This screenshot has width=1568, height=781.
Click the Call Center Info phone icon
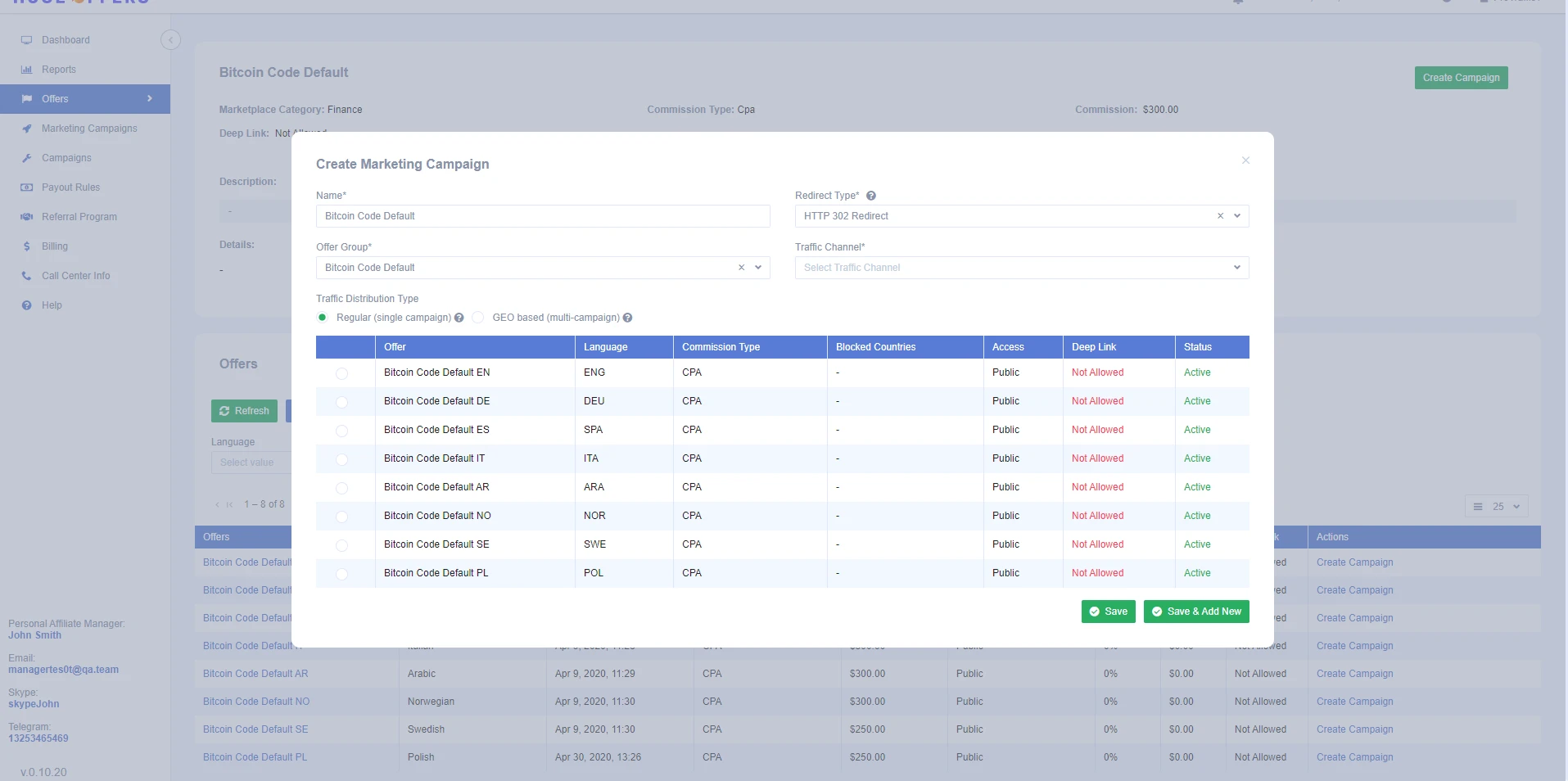(27, 276)
